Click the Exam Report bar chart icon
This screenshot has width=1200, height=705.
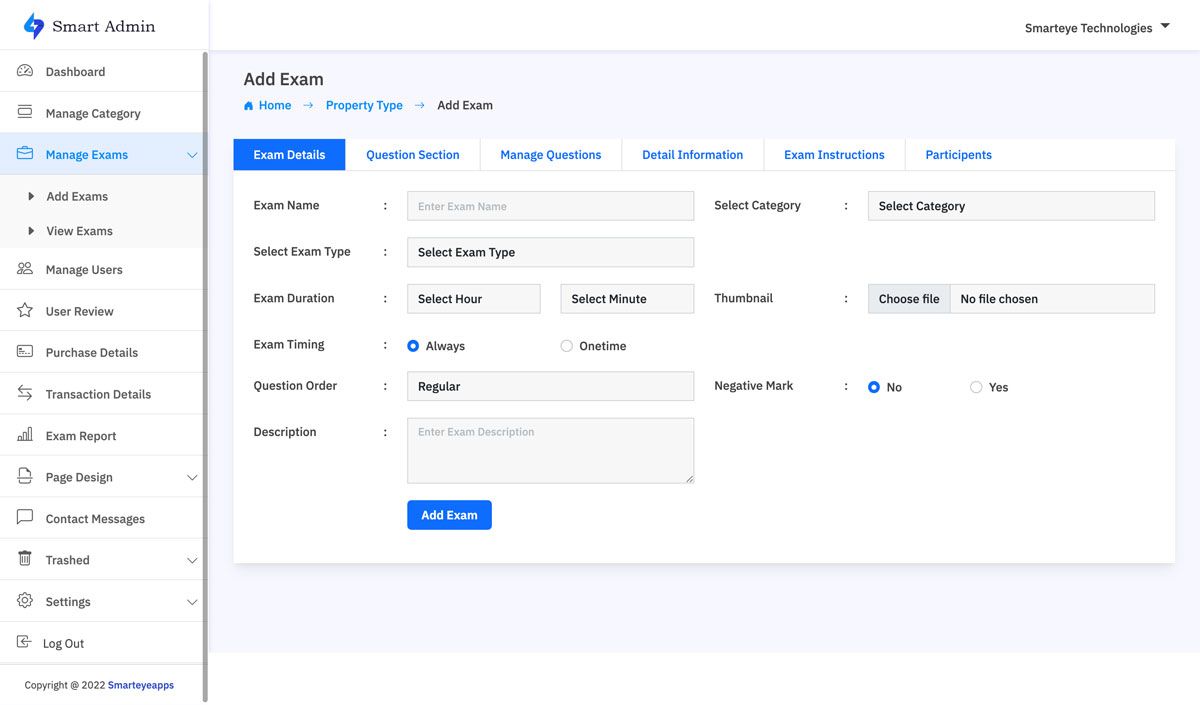coord(25,435)
